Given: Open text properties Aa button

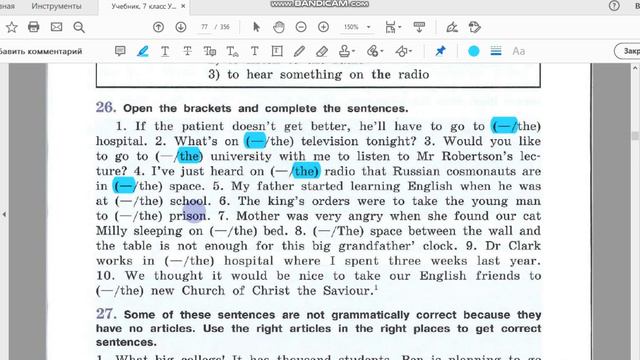Looking at the screenshot, I should tap(518, 51).
